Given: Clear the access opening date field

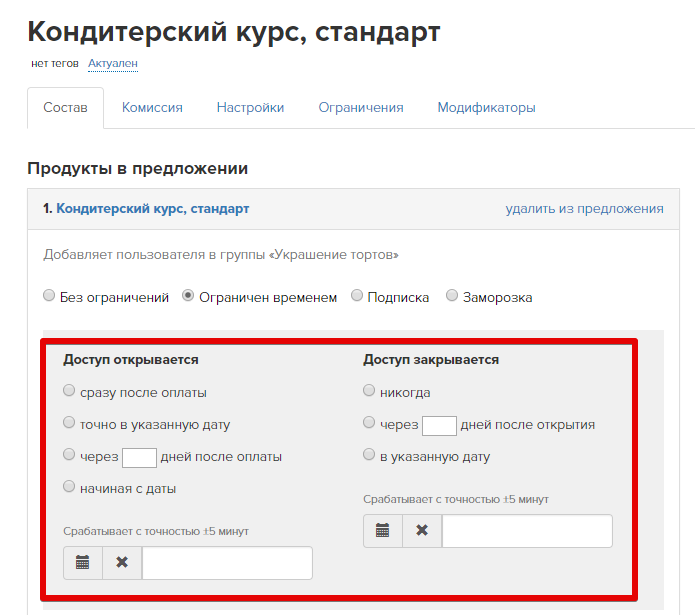Looking at the screenshot, I should [x=122, y=563].
